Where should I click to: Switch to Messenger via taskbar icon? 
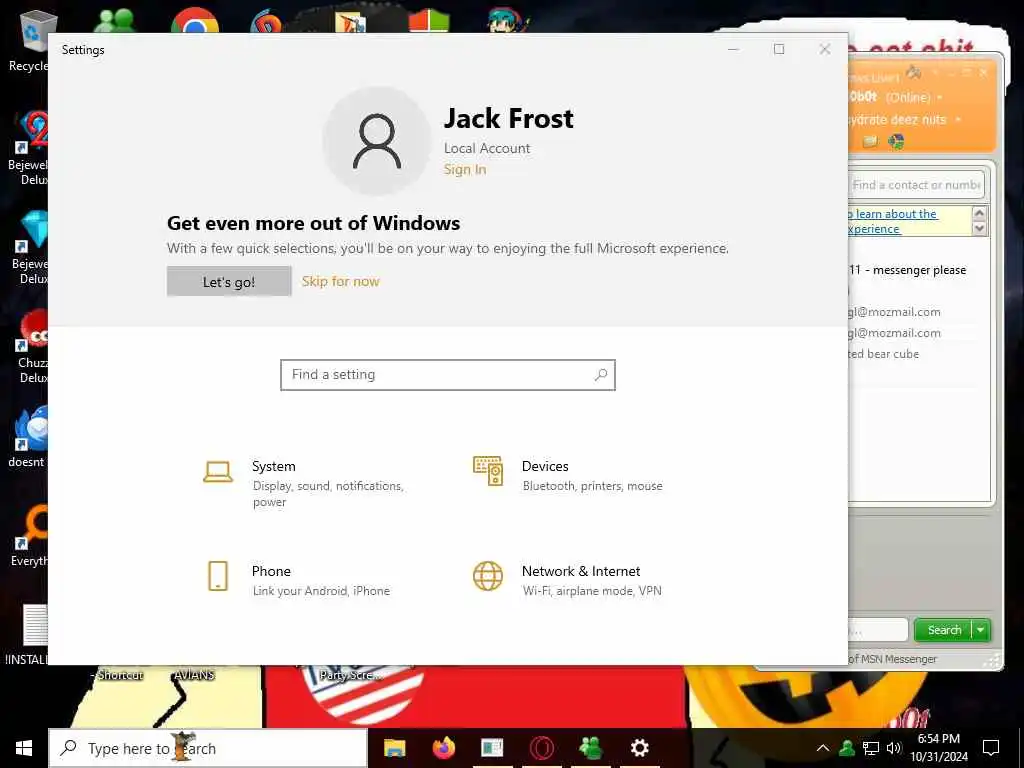[590, 748]
